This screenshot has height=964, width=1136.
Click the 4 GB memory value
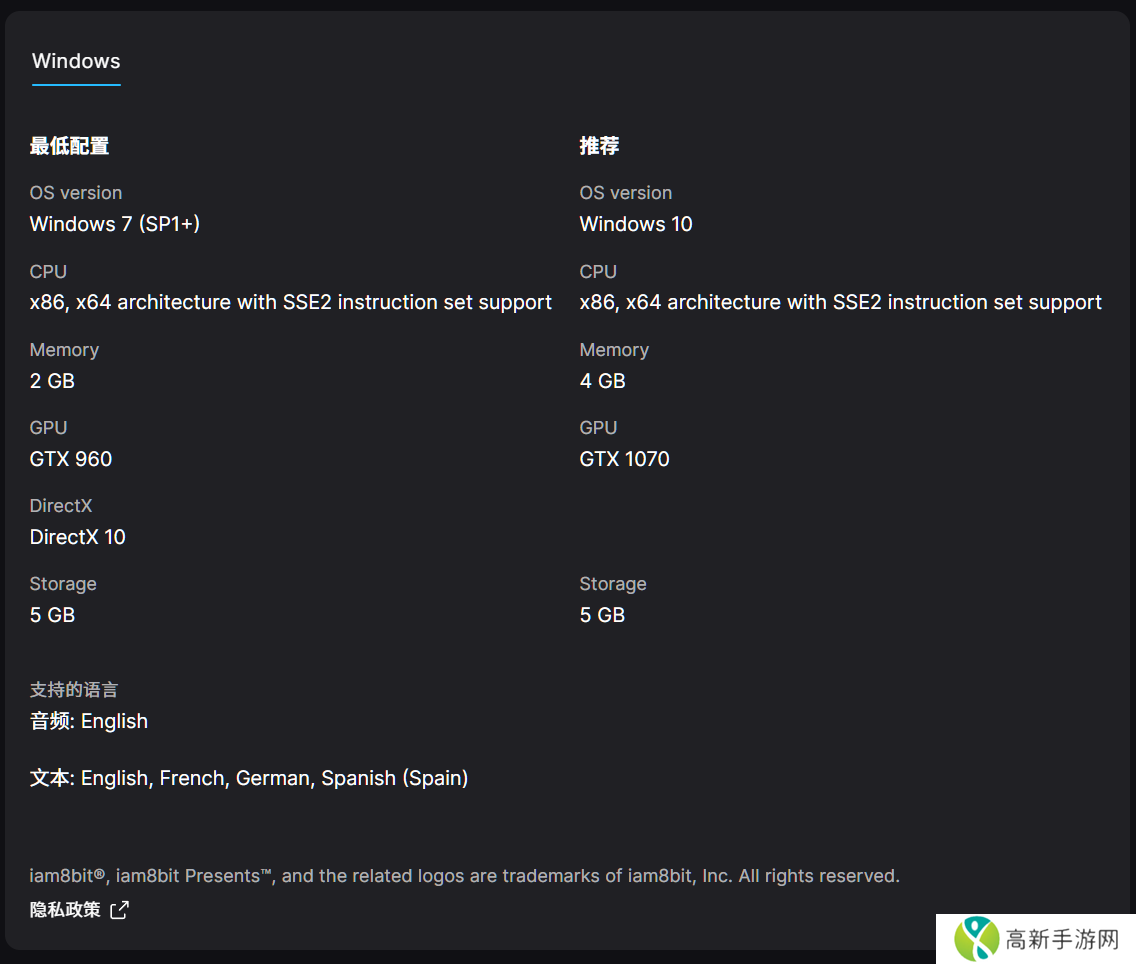tap(602, 381)
